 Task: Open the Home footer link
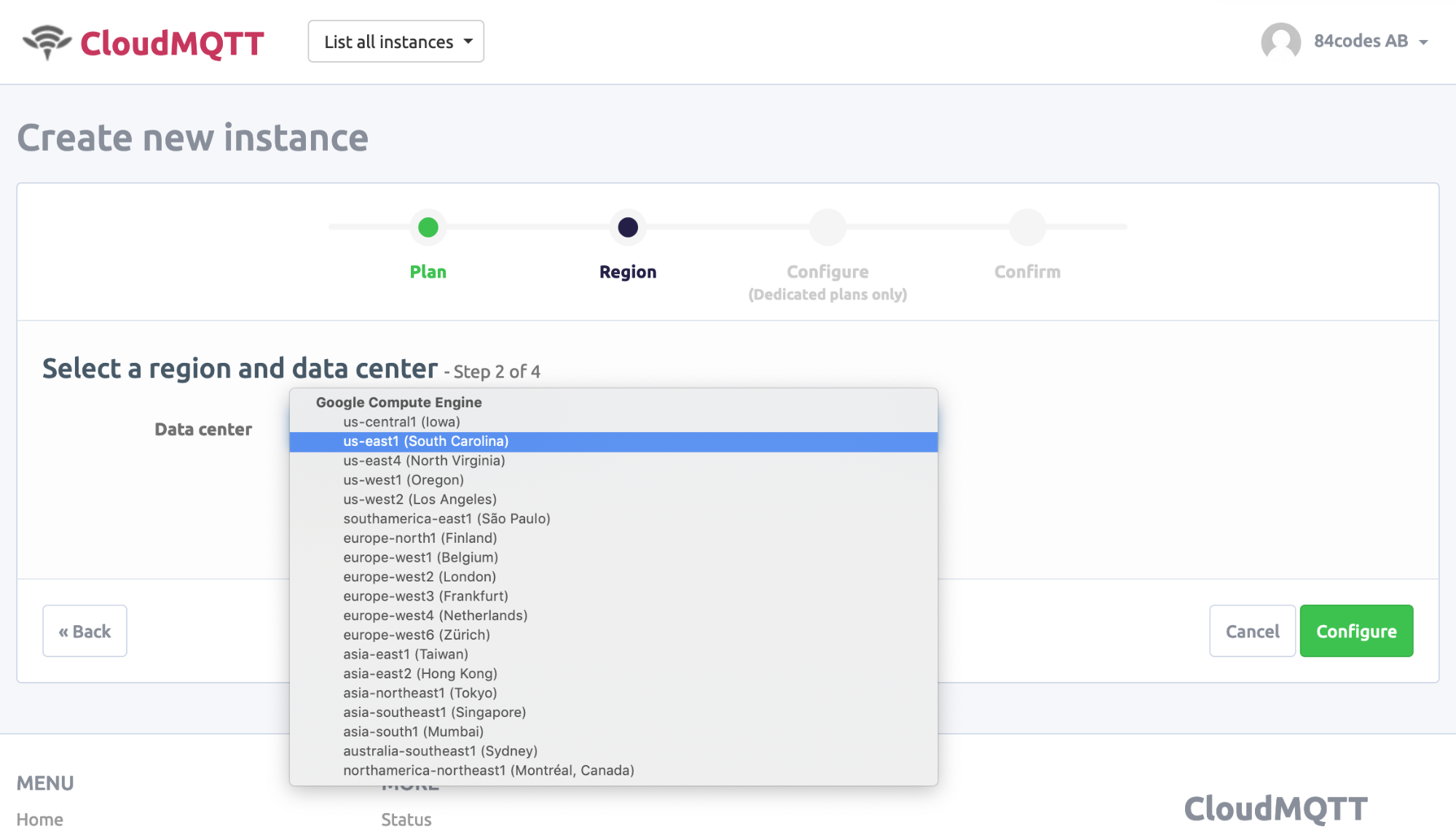pyautogui.click(x=40, y=820)
